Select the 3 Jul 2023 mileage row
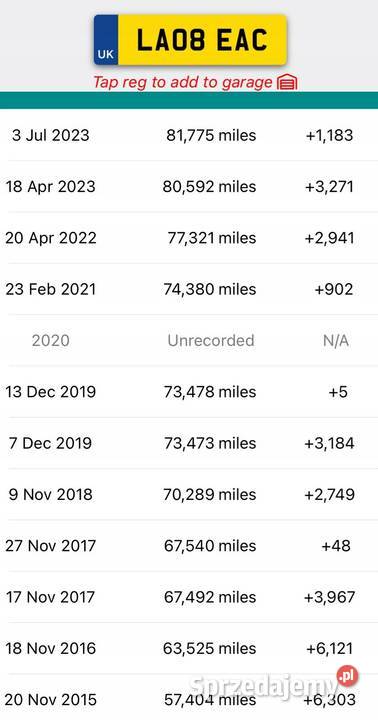Viewport: 378px width, 720px height. click(189, 135)
